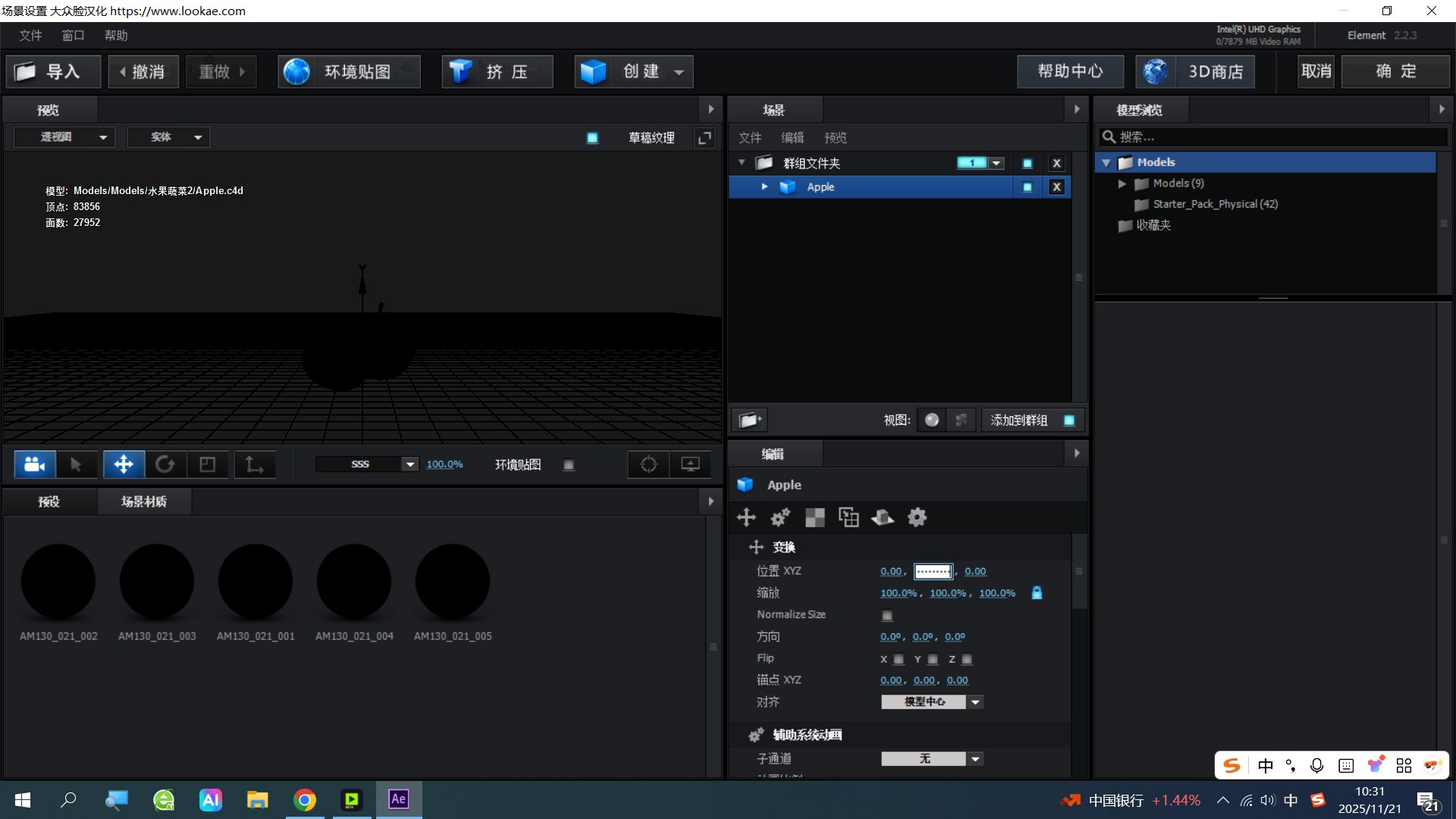The width and height of the screenshot is (1456, 819).
Task: Open the auxiliary animation gears icon
Action: pos(780,517)
